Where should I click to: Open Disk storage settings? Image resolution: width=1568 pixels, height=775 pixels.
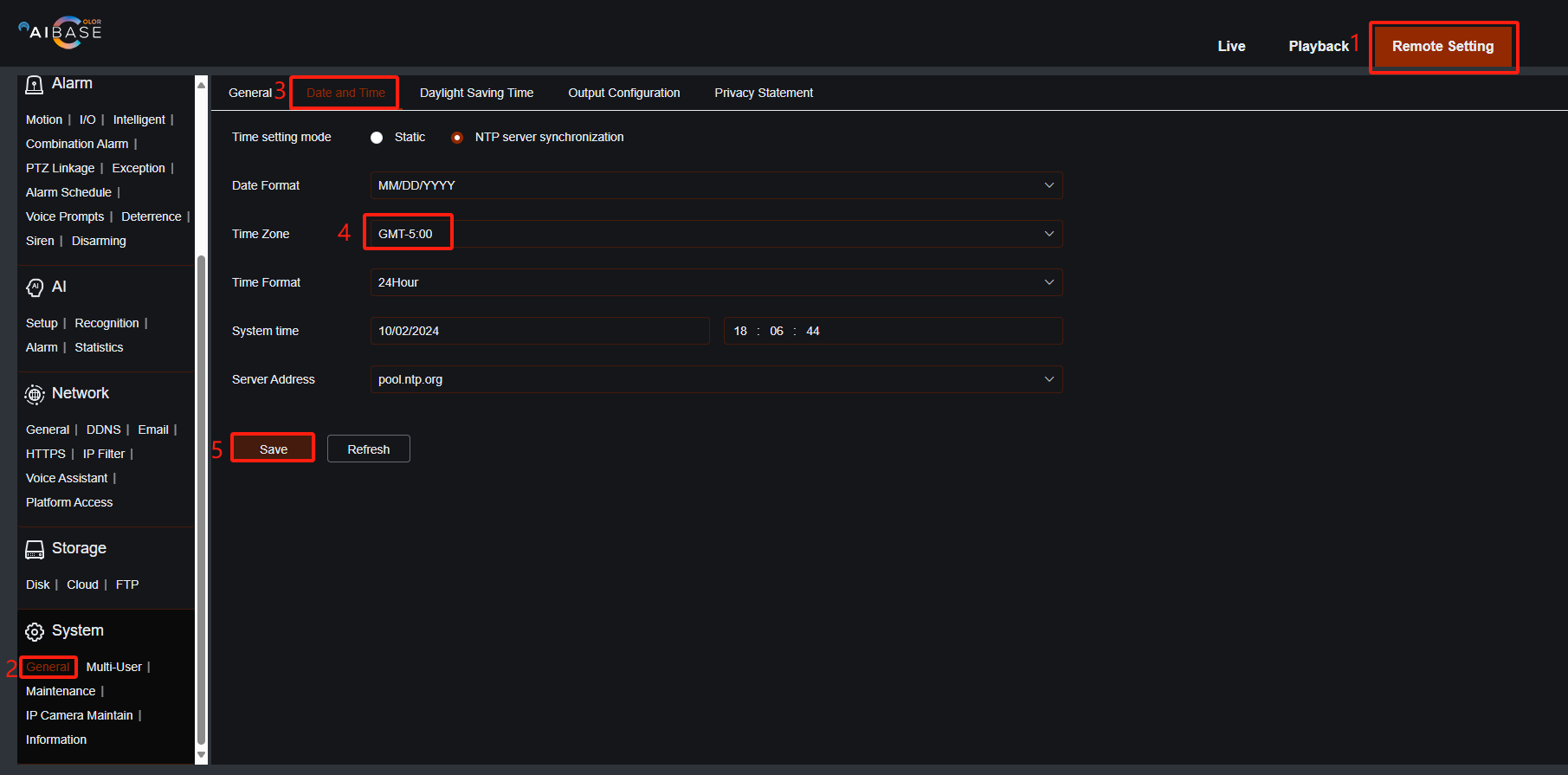tap(37, 584)
